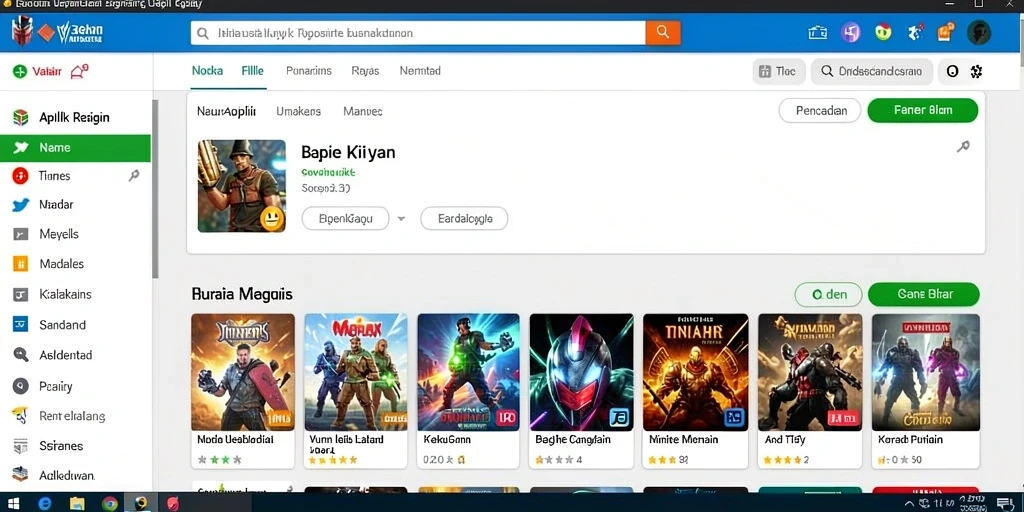
Task: Switch to the Fillle tab
Action: click(x=252, y=71)
